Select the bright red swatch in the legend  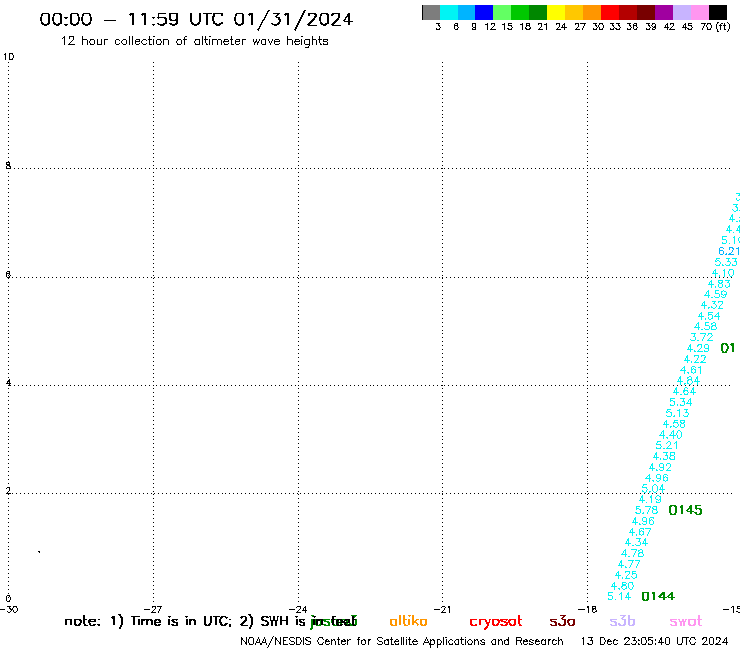(610, 12)
